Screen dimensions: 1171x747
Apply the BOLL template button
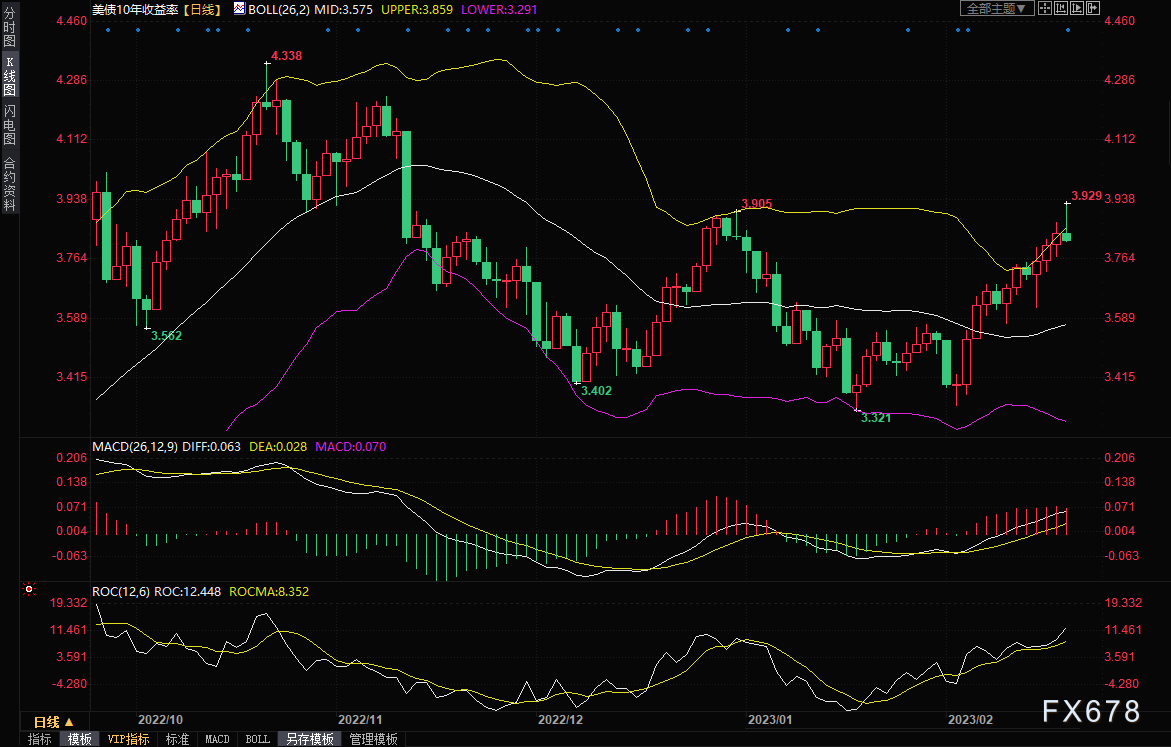click(258, 739)
